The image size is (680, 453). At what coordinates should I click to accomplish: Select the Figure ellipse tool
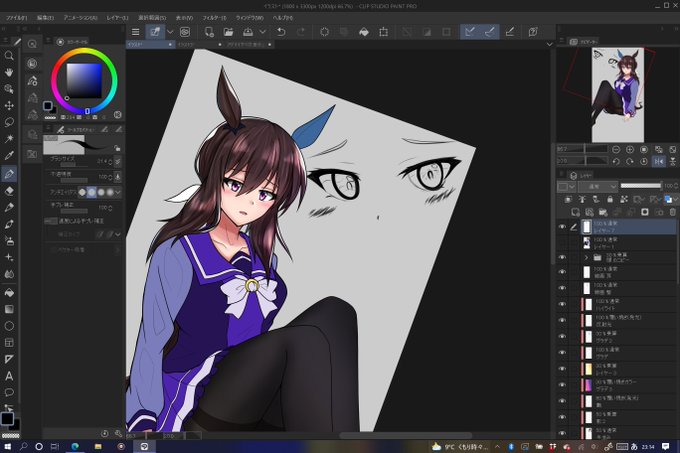tap(9, 326)
